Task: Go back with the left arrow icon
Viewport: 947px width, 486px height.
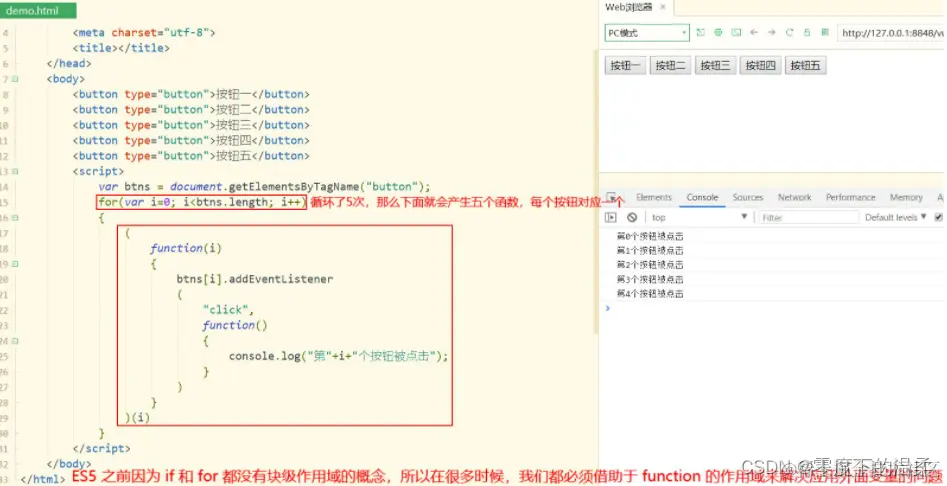Action: [754, 33]
